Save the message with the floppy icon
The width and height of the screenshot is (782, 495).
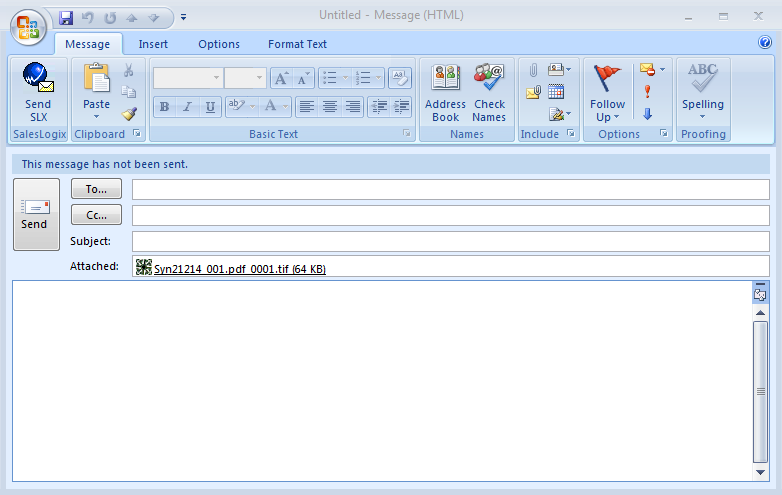coord(66,18)
